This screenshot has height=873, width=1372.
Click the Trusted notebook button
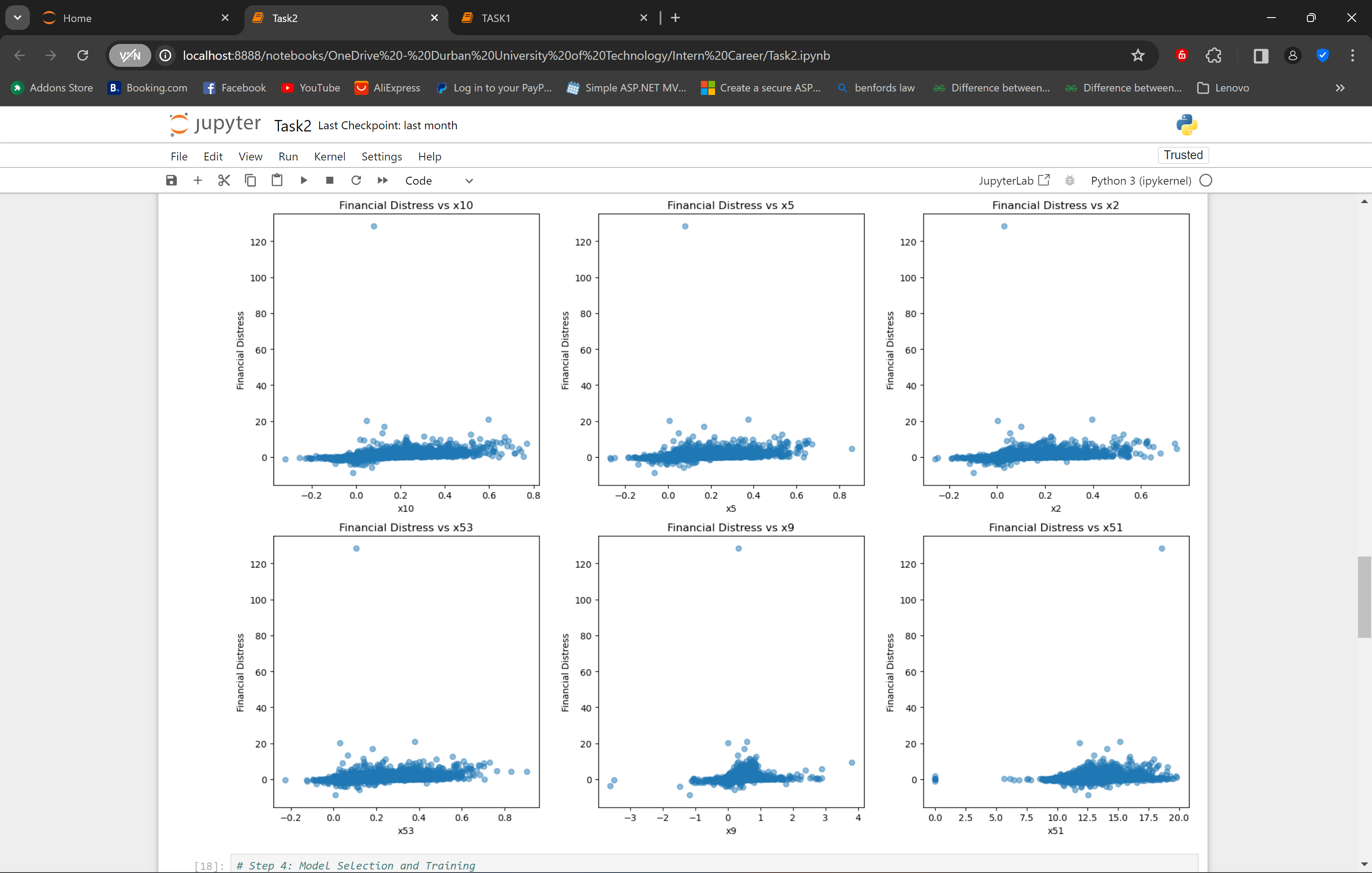[x=1183, y=155]
